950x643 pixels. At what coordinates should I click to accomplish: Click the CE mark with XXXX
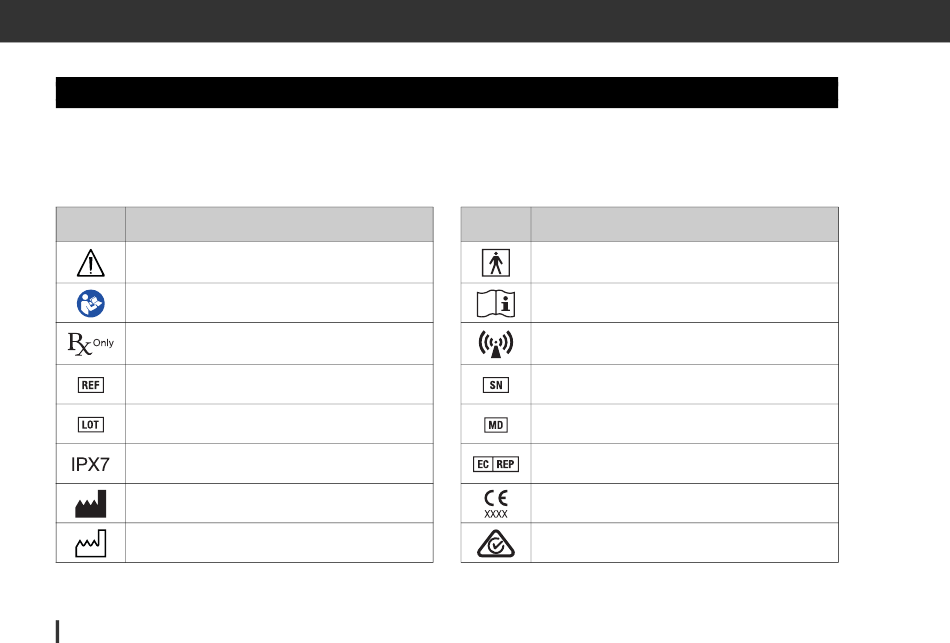pos(496,504)
